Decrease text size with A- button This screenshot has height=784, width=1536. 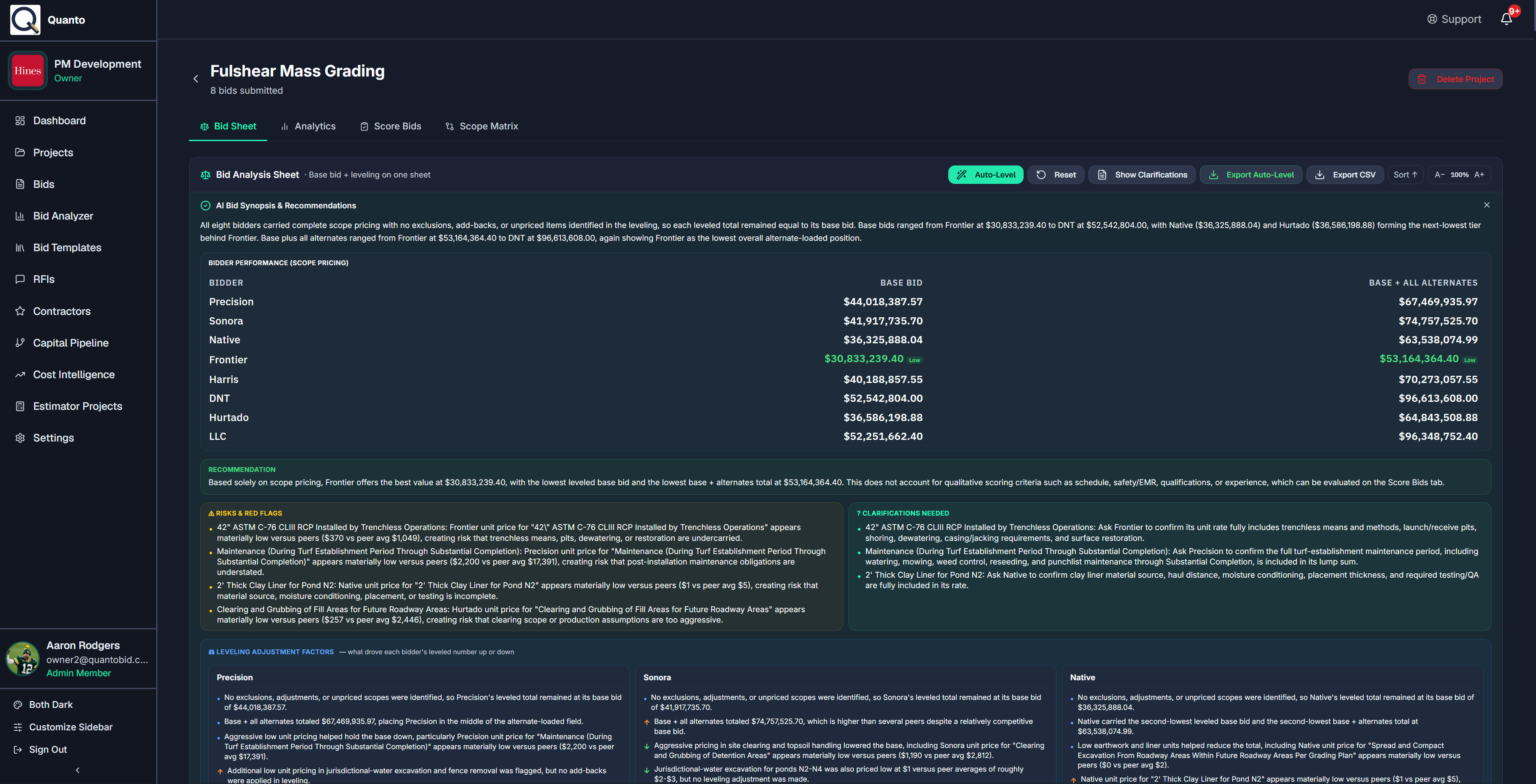tap(1439, 175)
